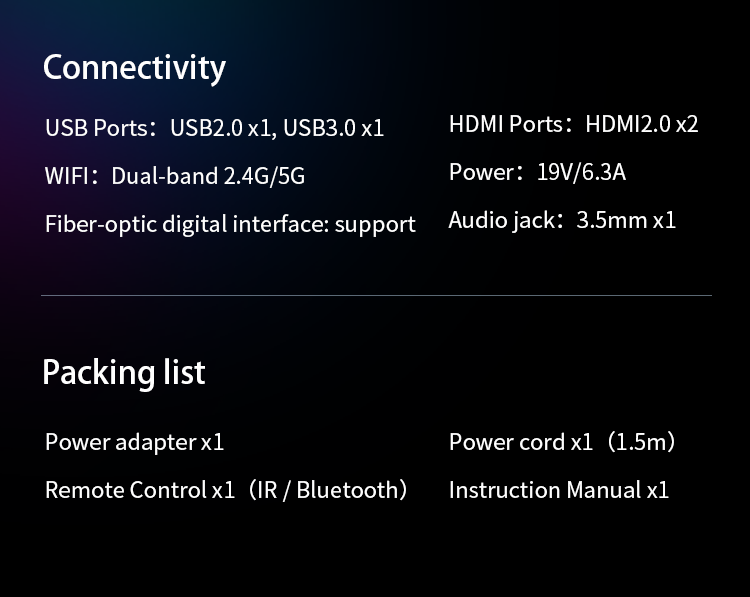Click the 19V/6.3A power rating
Image resolution: width=750 pixels, height=597 pixels.
[581, 173]
